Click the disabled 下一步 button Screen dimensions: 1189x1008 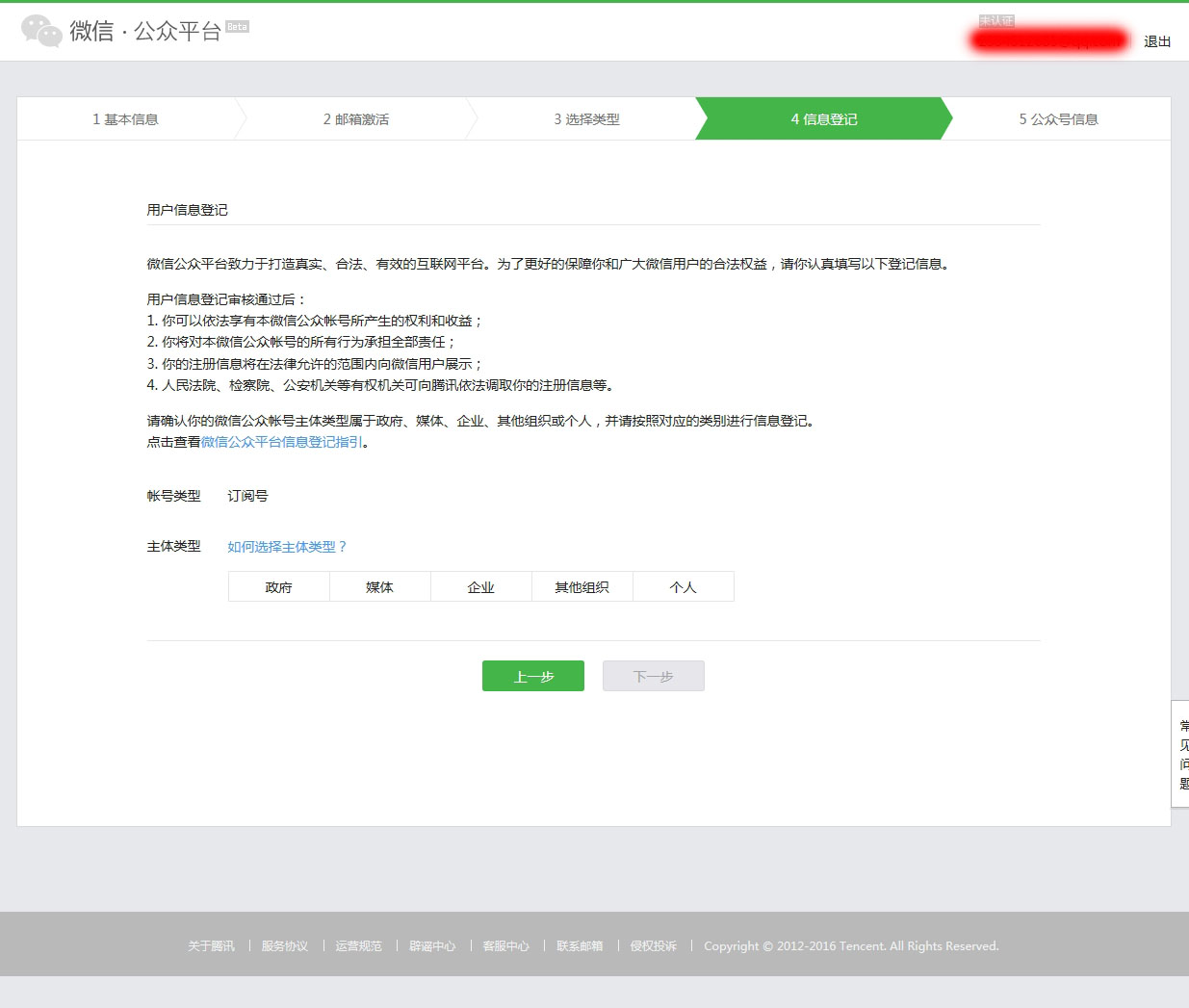click(654, 676)
